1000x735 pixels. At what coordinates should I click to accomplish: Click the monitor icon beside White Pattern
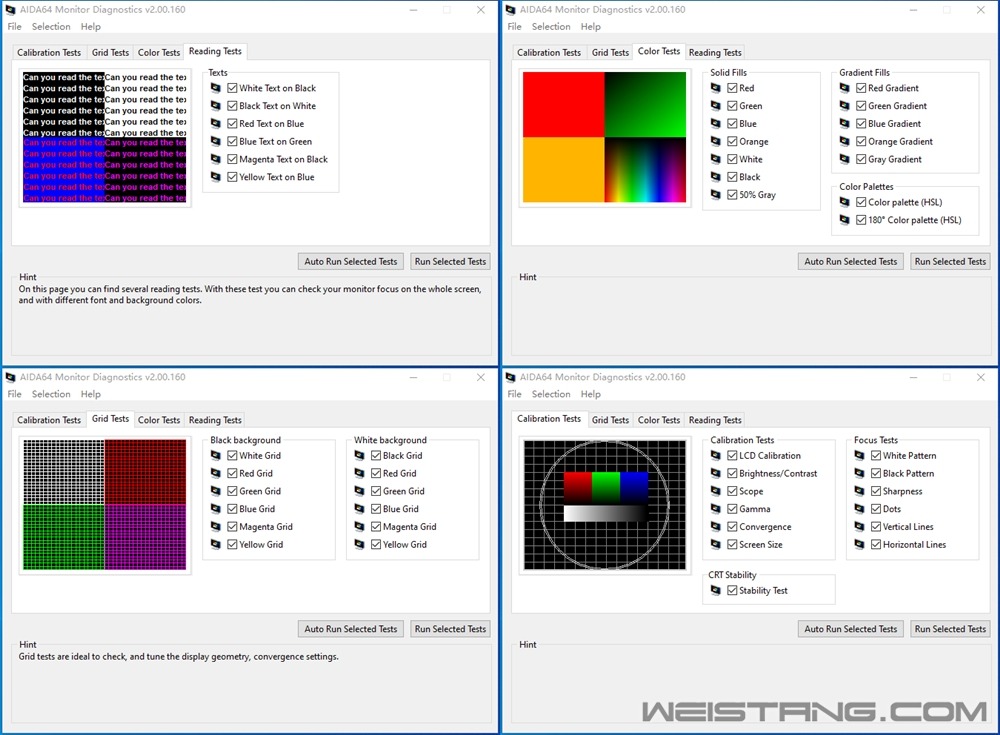[859, 456]
